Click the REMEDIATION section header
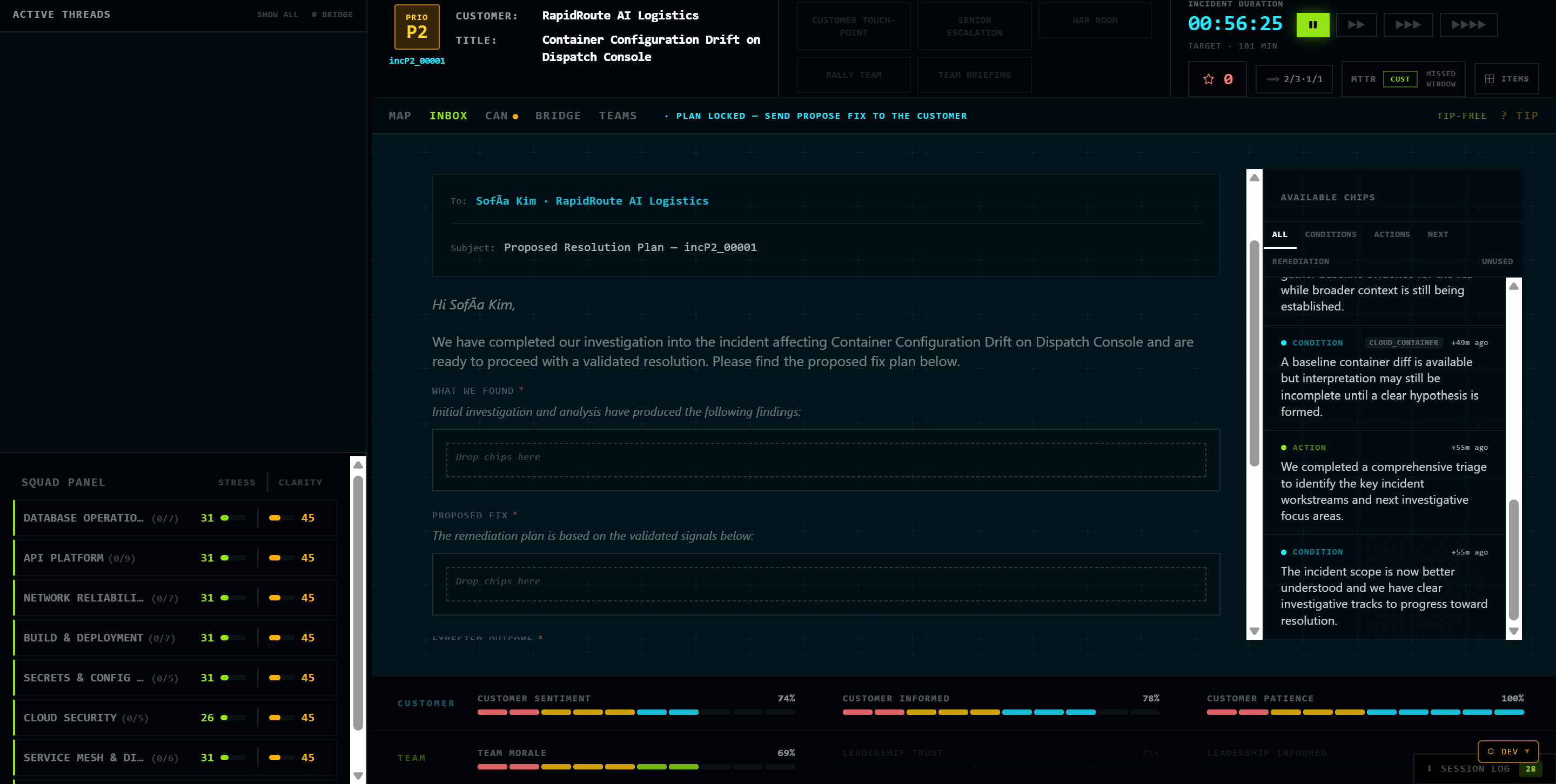Viewport: 1556px width, 784px height. coord(1300,261)
